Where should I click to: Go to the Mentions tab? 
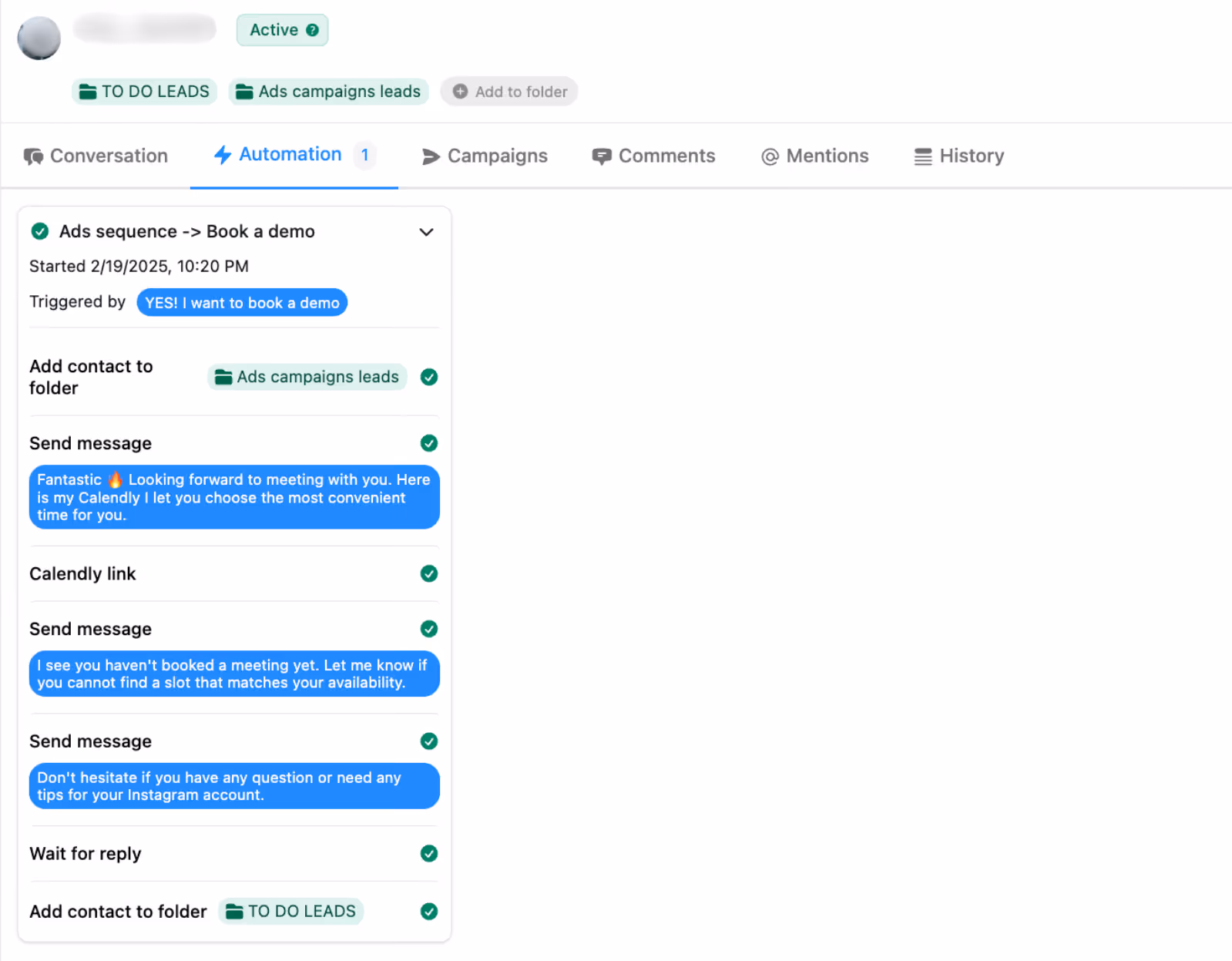814,156
